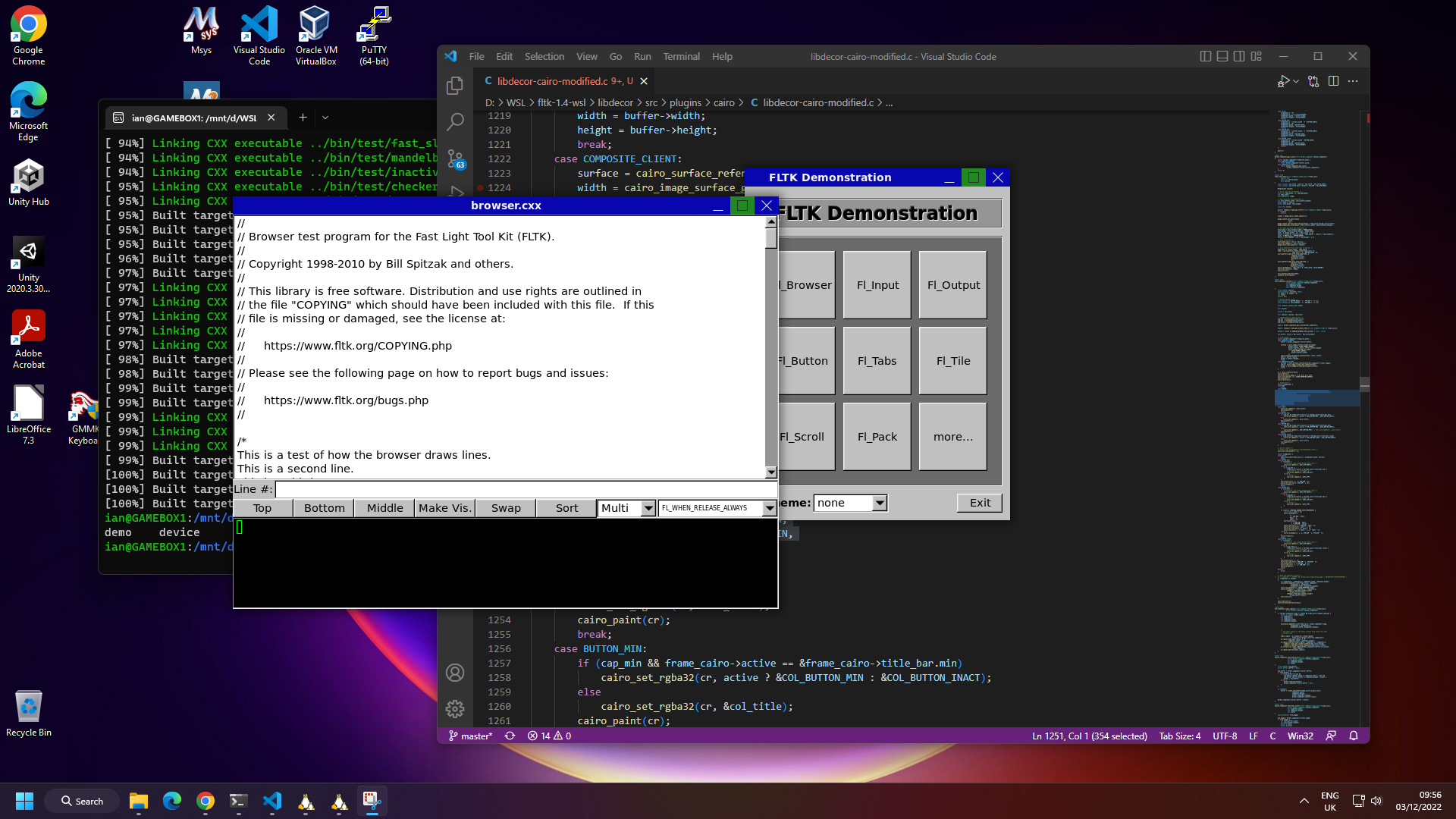The height and width of the screenshot is (819, 1456).
Task: Click the sync icon next to master branch
Action: click(510, 736)
